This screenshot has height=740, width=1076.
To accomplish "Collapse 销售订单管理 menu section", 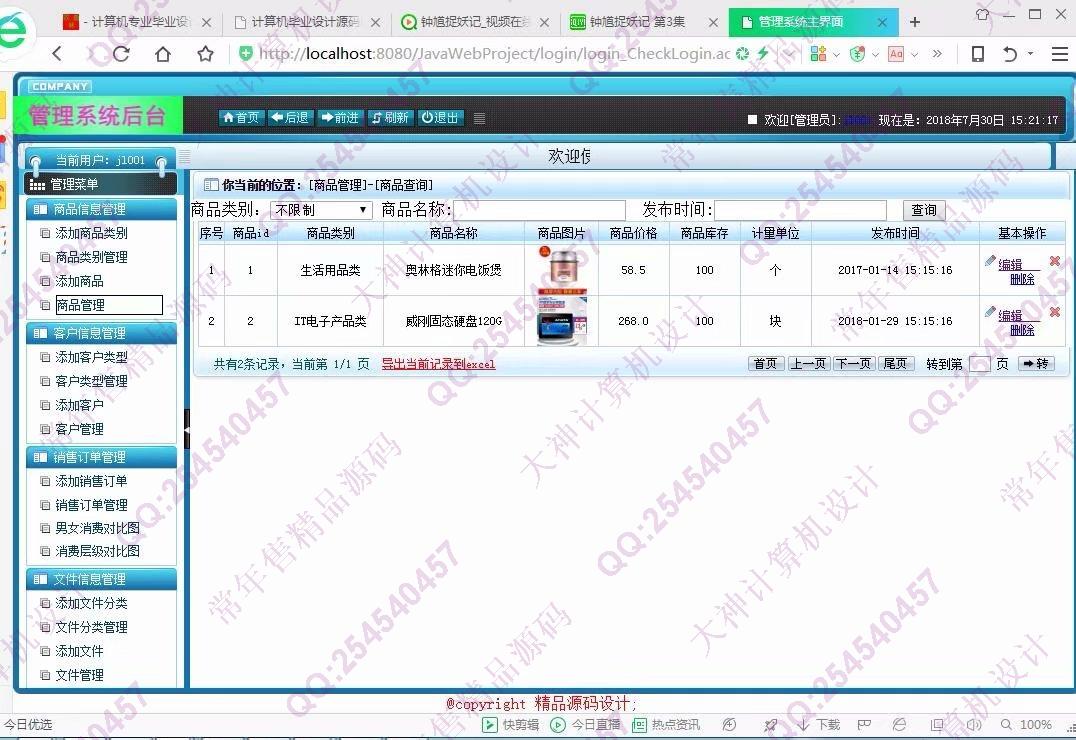I will pyautogui.click(x=102, y=457).
